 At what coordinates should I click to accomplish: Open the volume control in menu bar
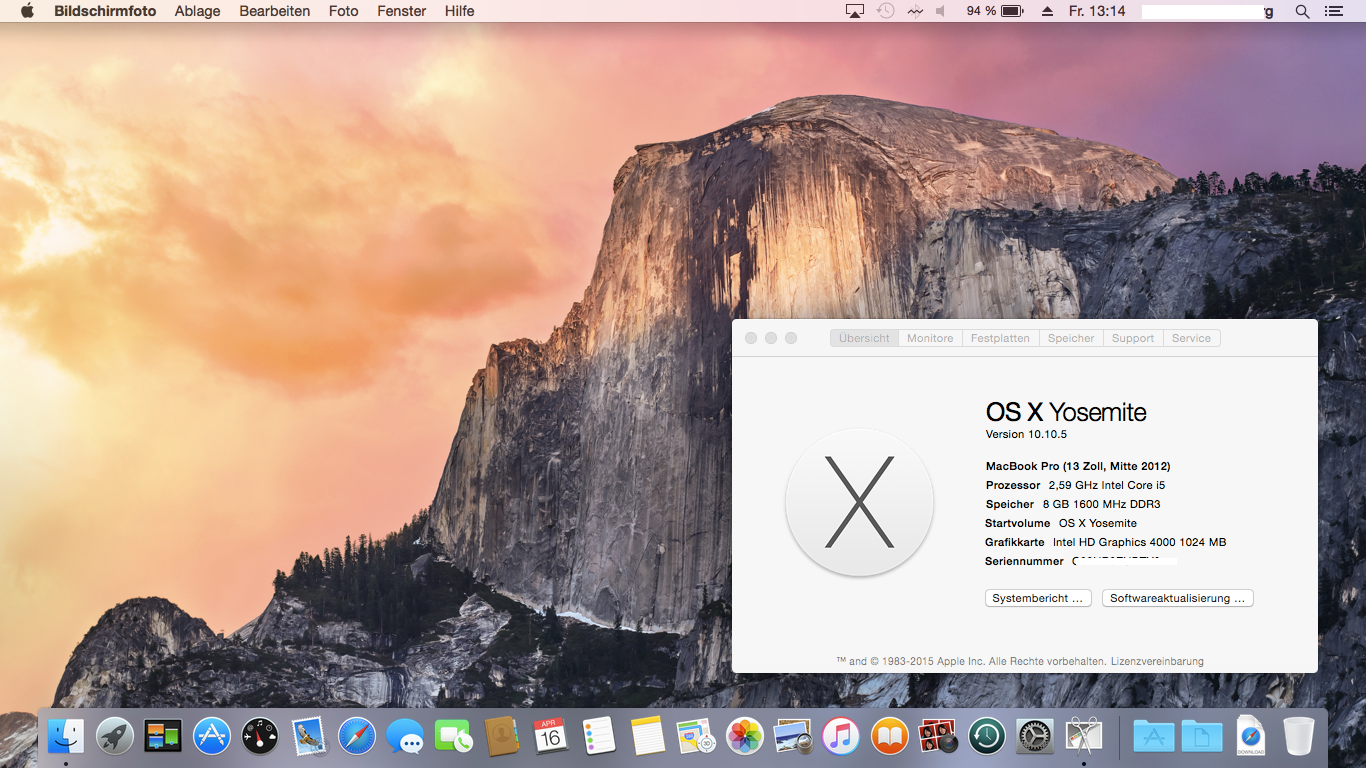(x=941, y=11)
